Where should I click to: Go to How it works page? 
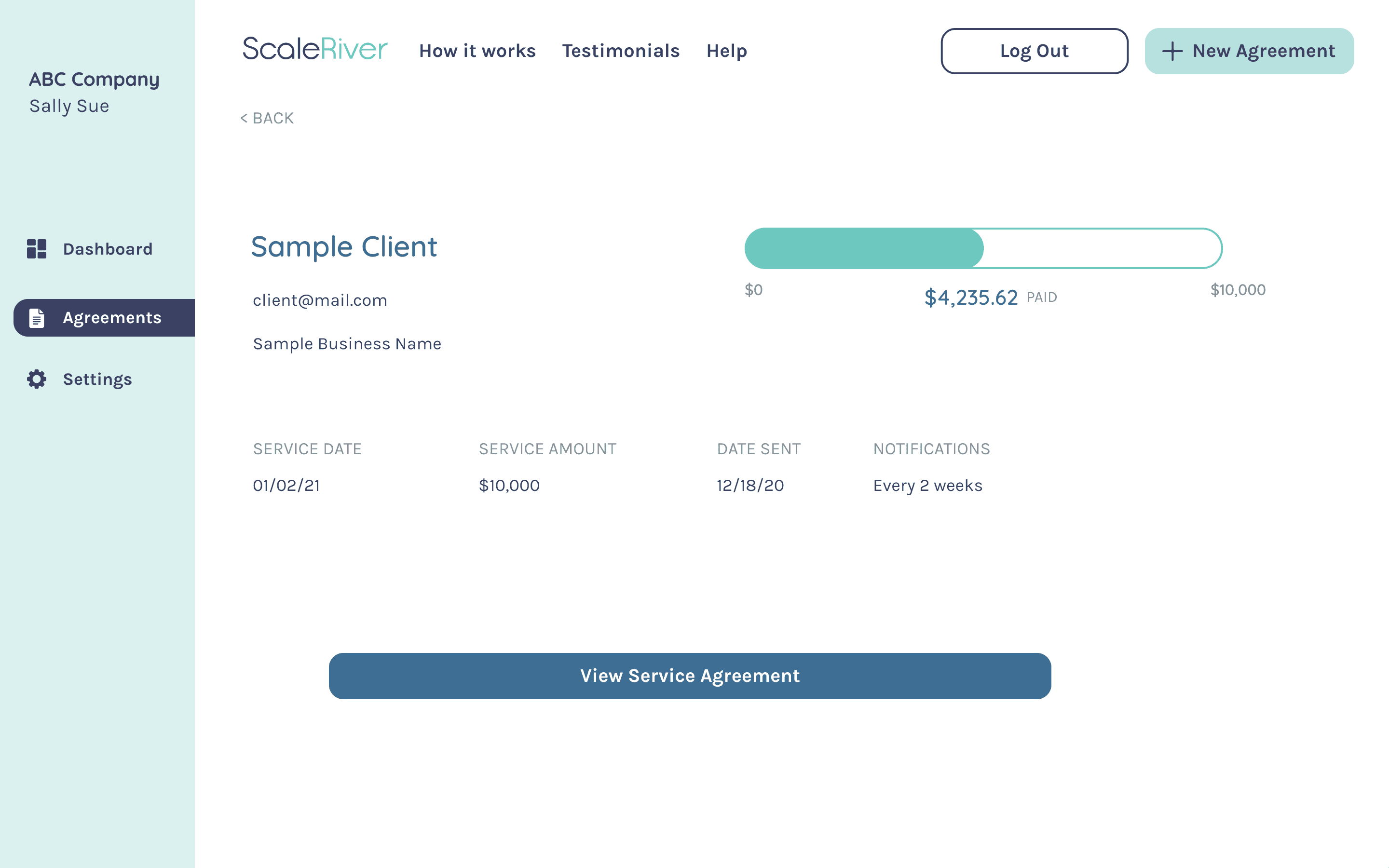[477, 51]
